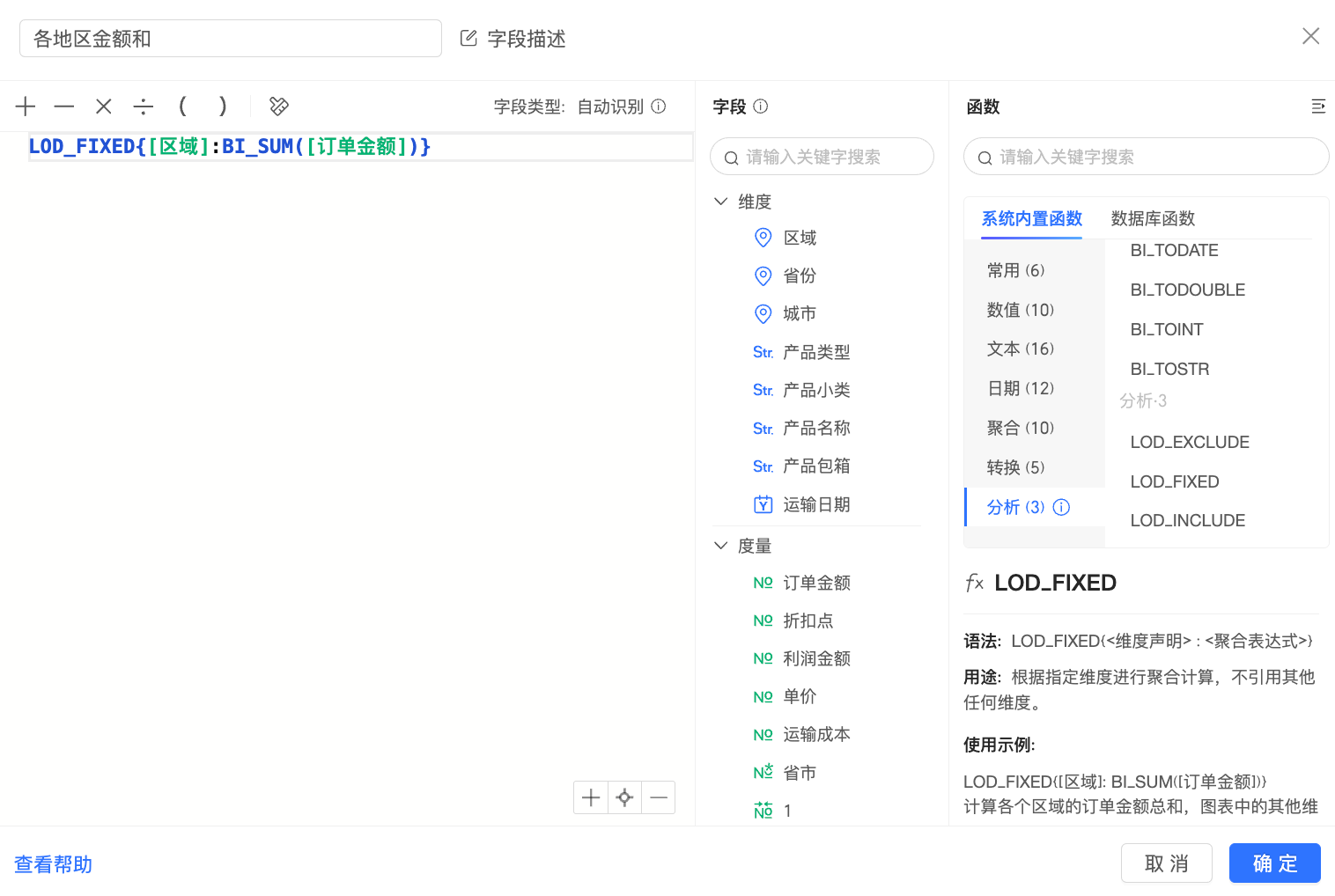Insert a right parenthesis
This screenshot has height=896, width=1335.
click(x=223, y=106)
